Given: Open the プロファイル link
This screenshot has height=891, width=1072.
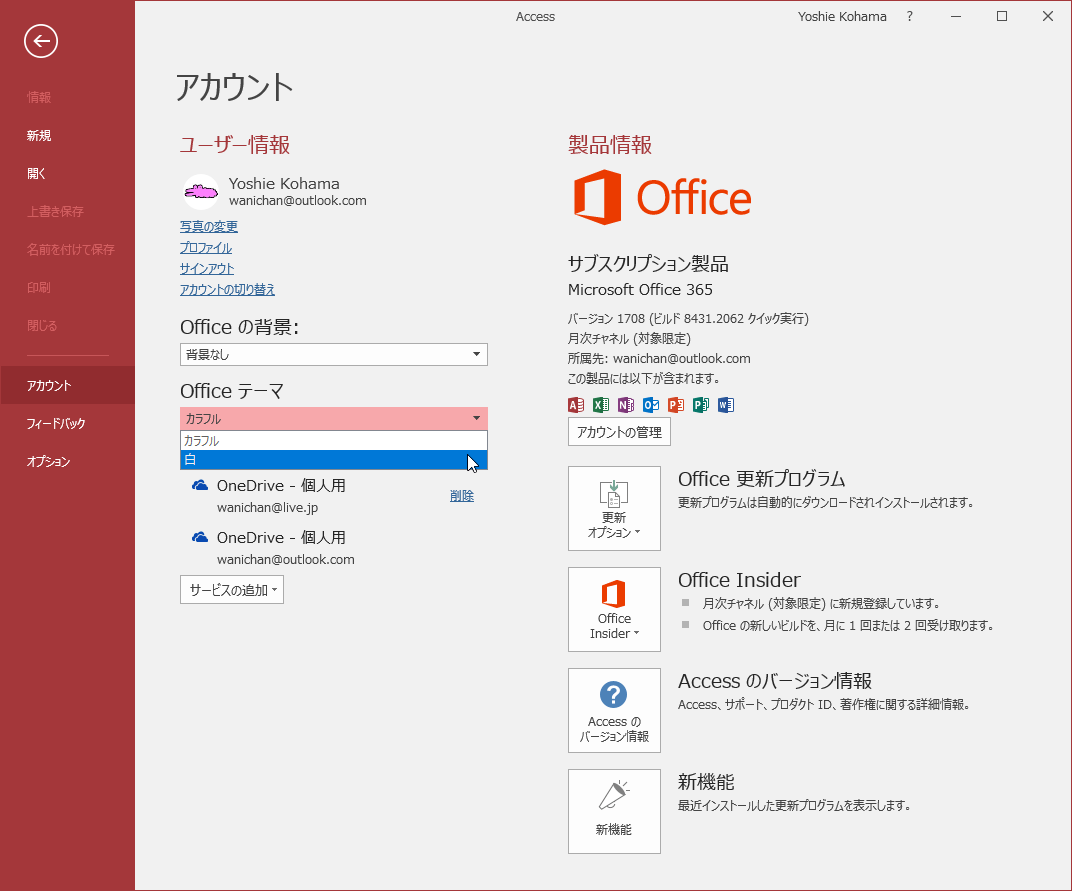Looking at the screenshot, I should tap(206, 248).
